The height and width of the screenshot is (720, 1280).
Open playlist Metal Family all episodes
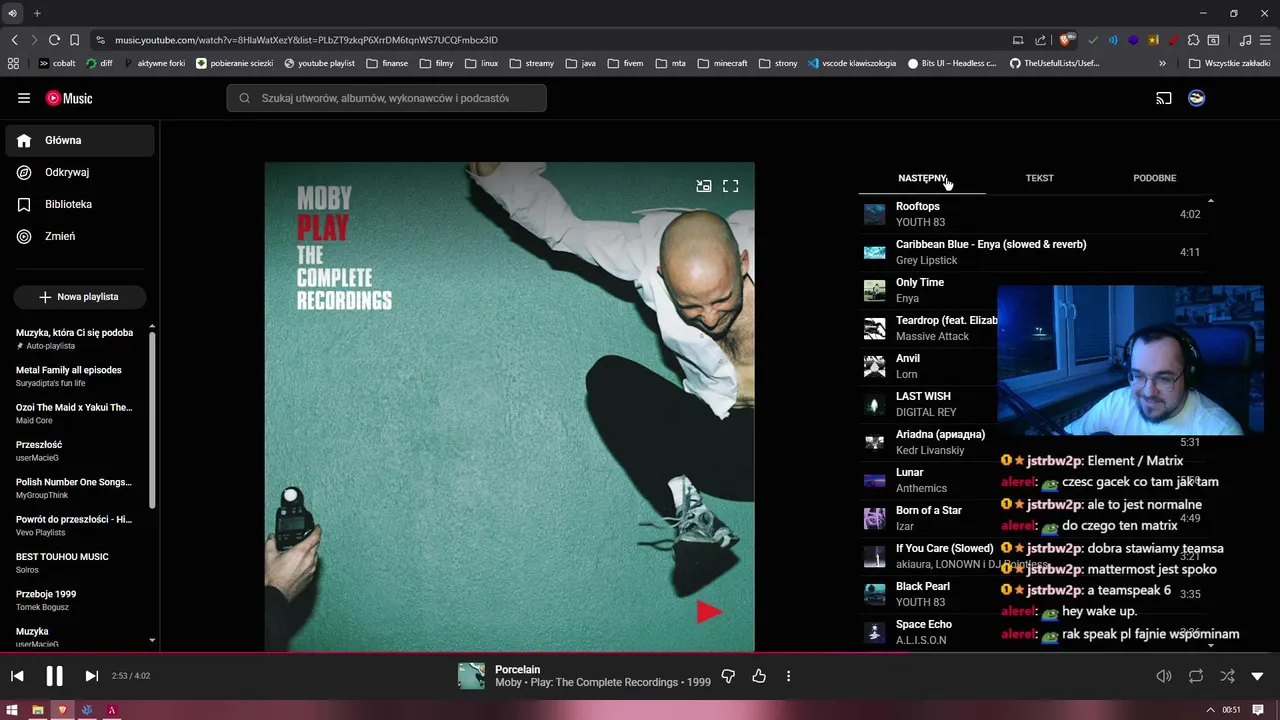pyautogui.click(x=75, y=376)
